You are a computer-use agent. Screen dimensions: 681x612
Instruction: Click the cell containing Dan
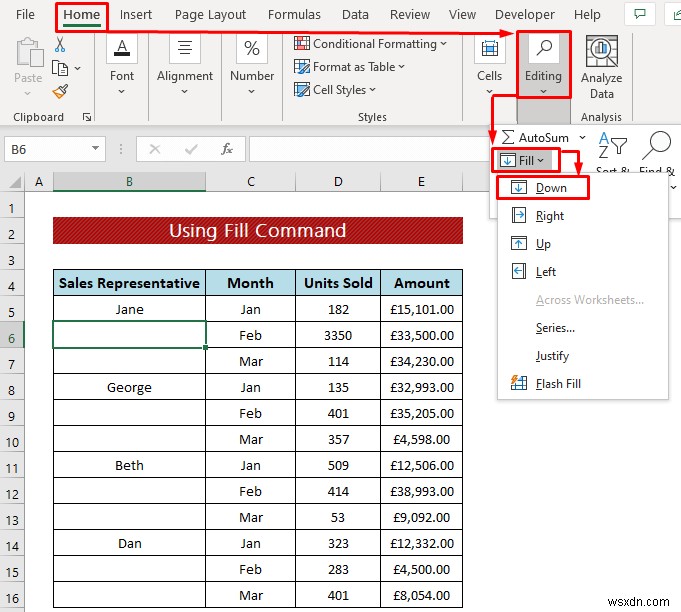[x=129, y=543]
